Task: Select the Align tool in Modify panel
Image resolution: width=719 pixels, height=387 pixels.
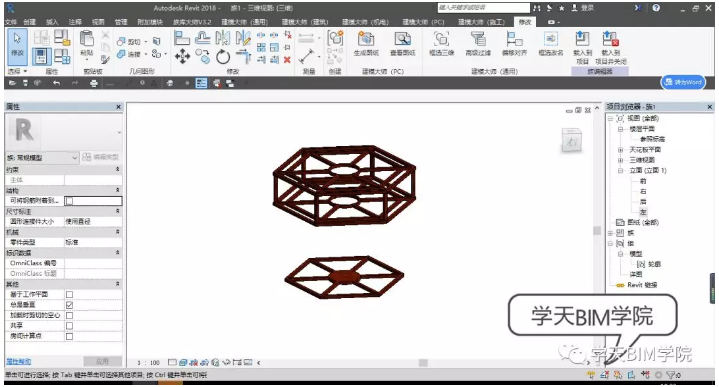Action: (182, 38)
